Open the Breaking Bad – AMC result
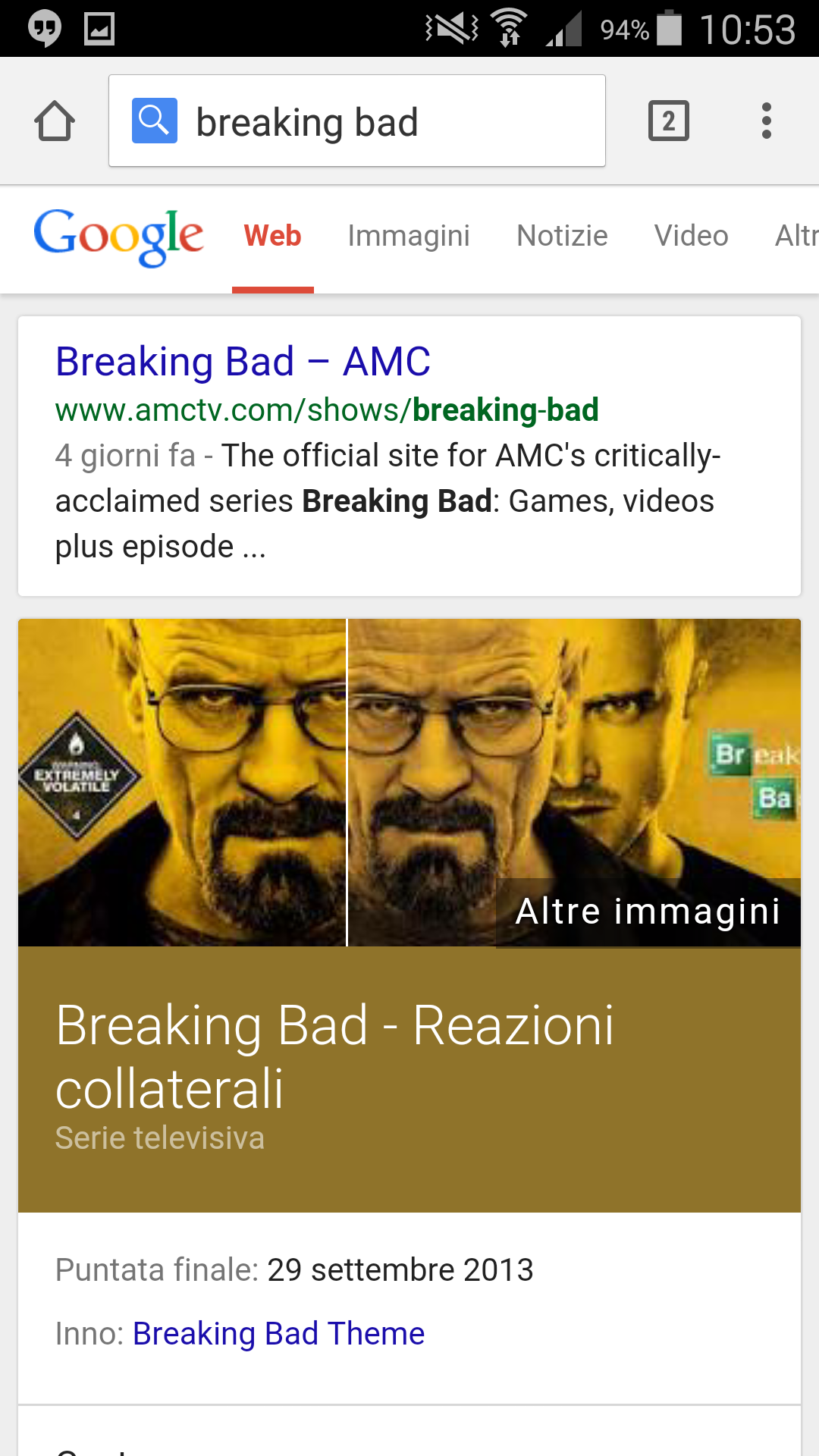This screenshot has width=819, height=1456. point(243,361)
